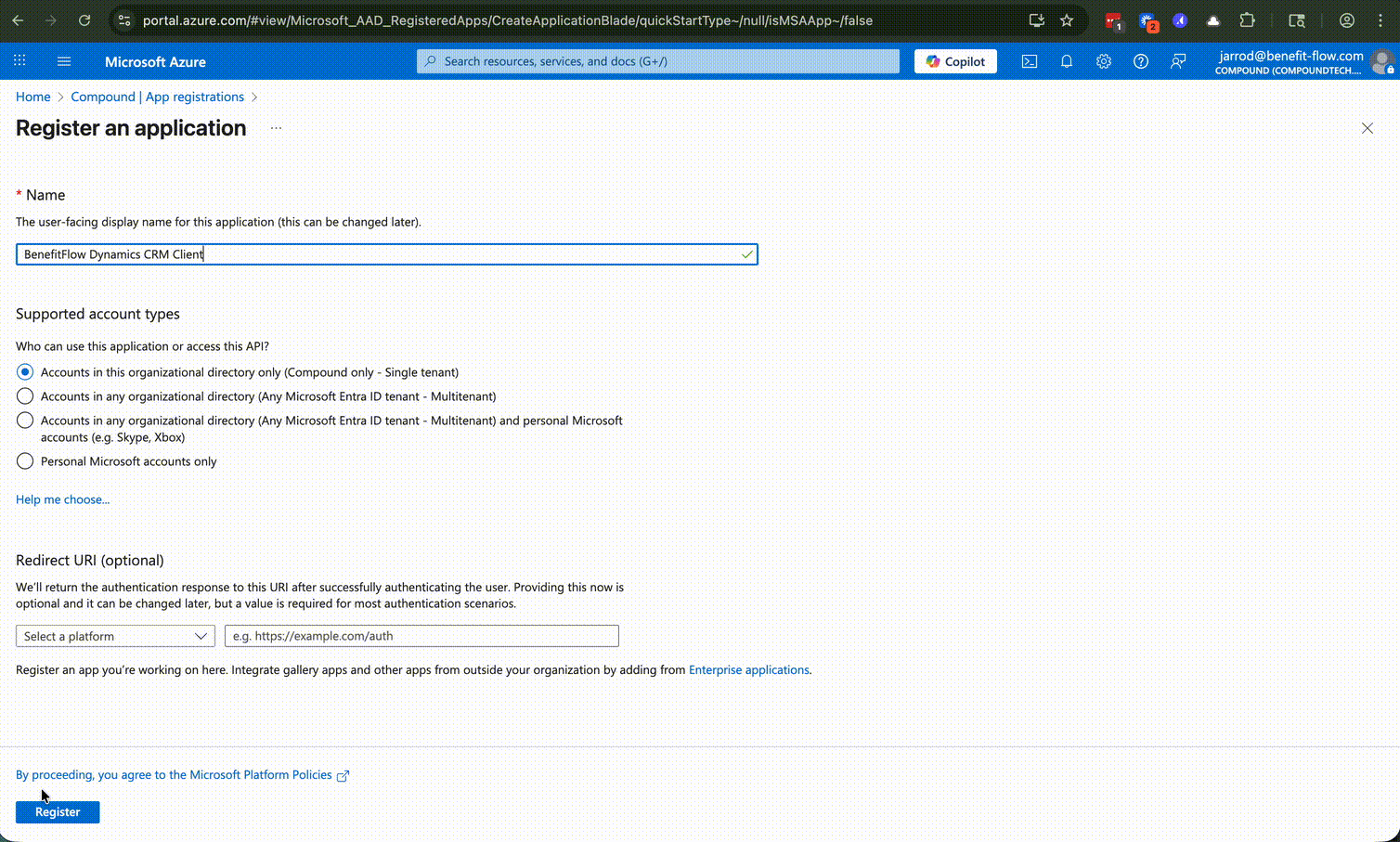Open the portal hamburger menu
The height and width of the screenshot is (842, 1400).
coord(63,61)
